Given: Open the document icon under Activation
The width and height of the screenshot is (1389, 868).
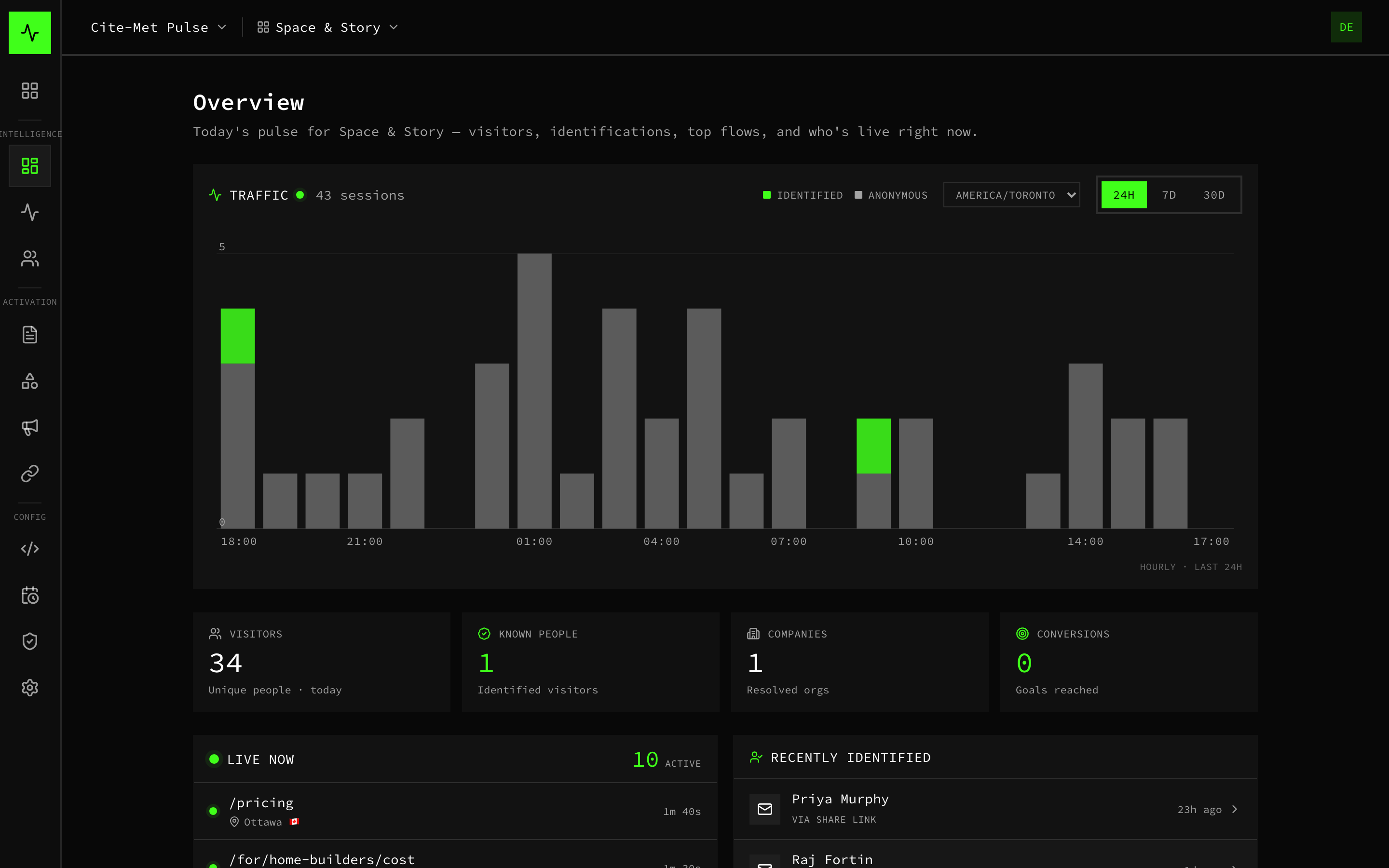Looking at the screenshot, I should tap(30, 335).
